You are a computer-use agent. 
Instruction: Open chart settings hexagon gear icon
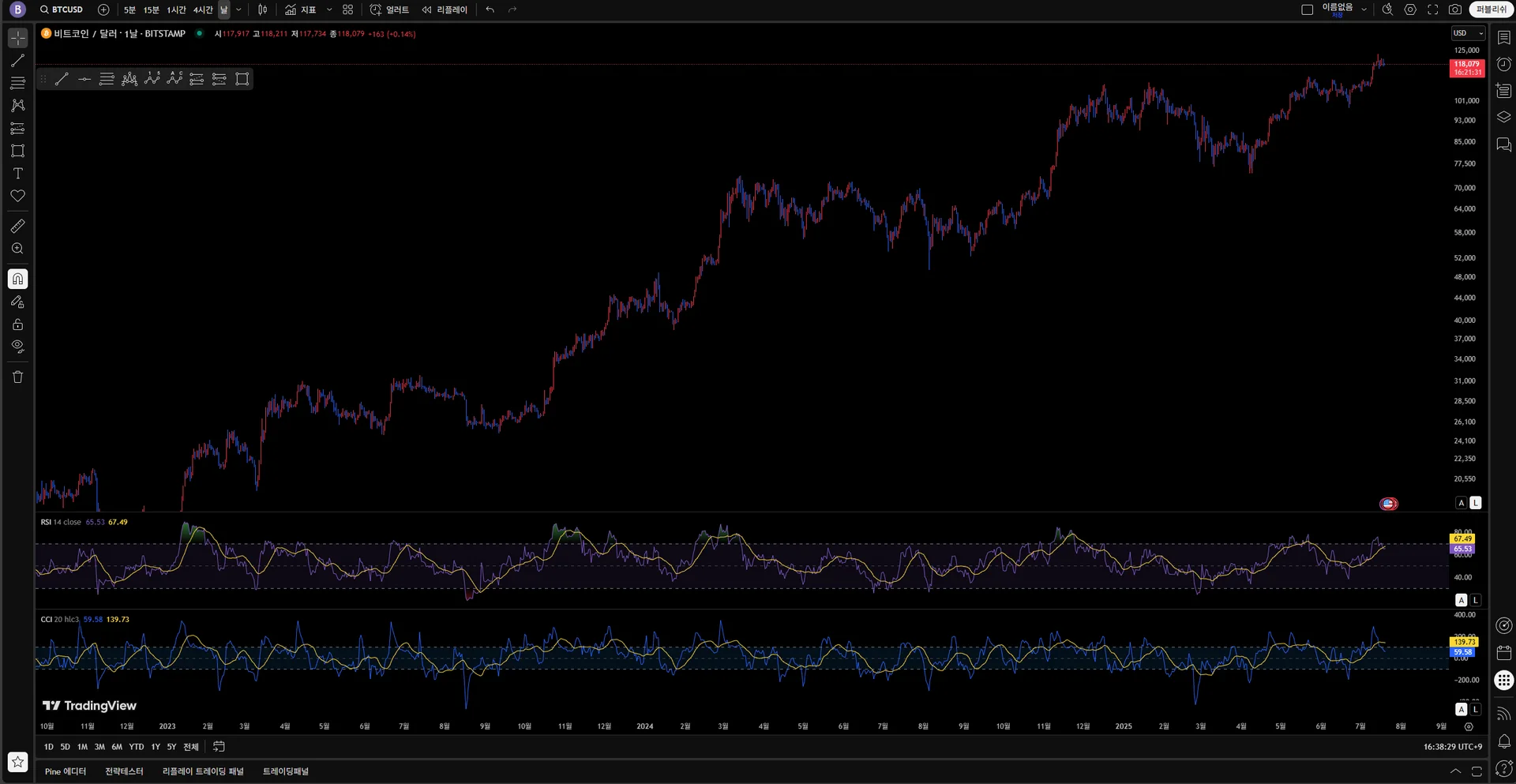(x=1410, y=9)
